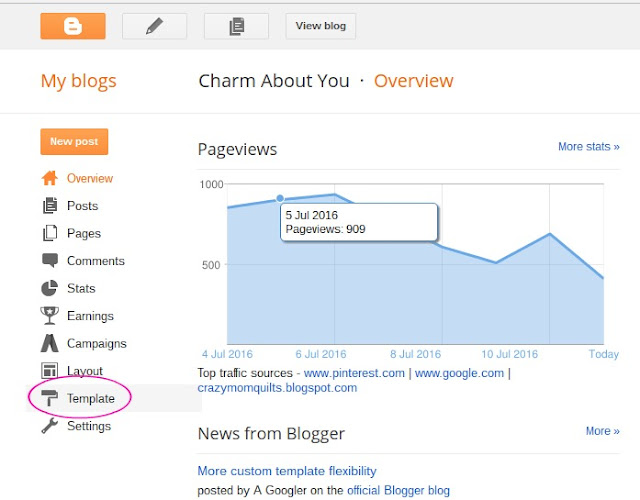Click the post list documents icon
This screenshot has width=640, height=500.
(236, 26)
